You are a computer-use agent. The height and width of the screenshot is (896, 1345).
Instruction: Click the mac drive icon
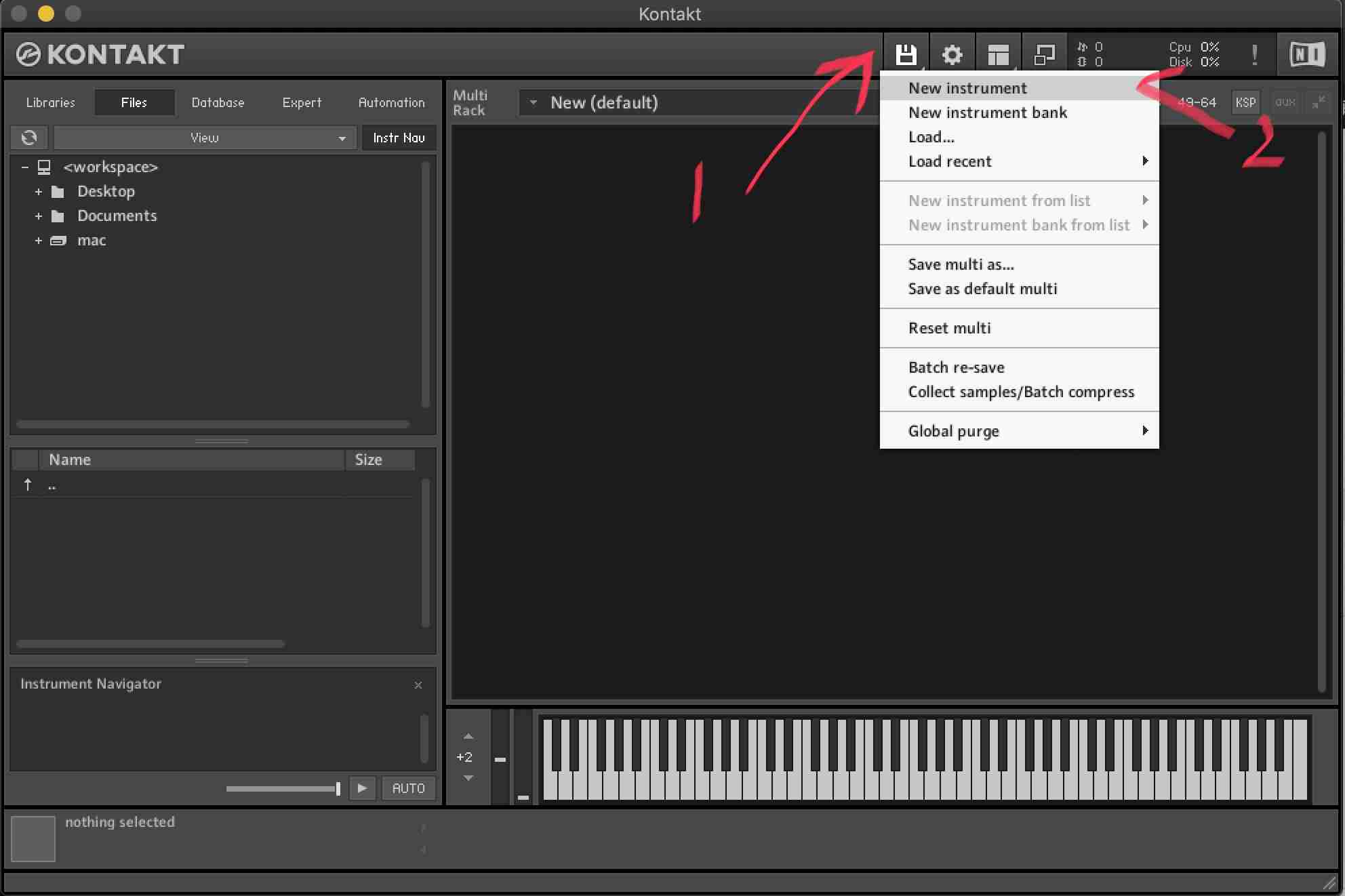pos(58,241)
